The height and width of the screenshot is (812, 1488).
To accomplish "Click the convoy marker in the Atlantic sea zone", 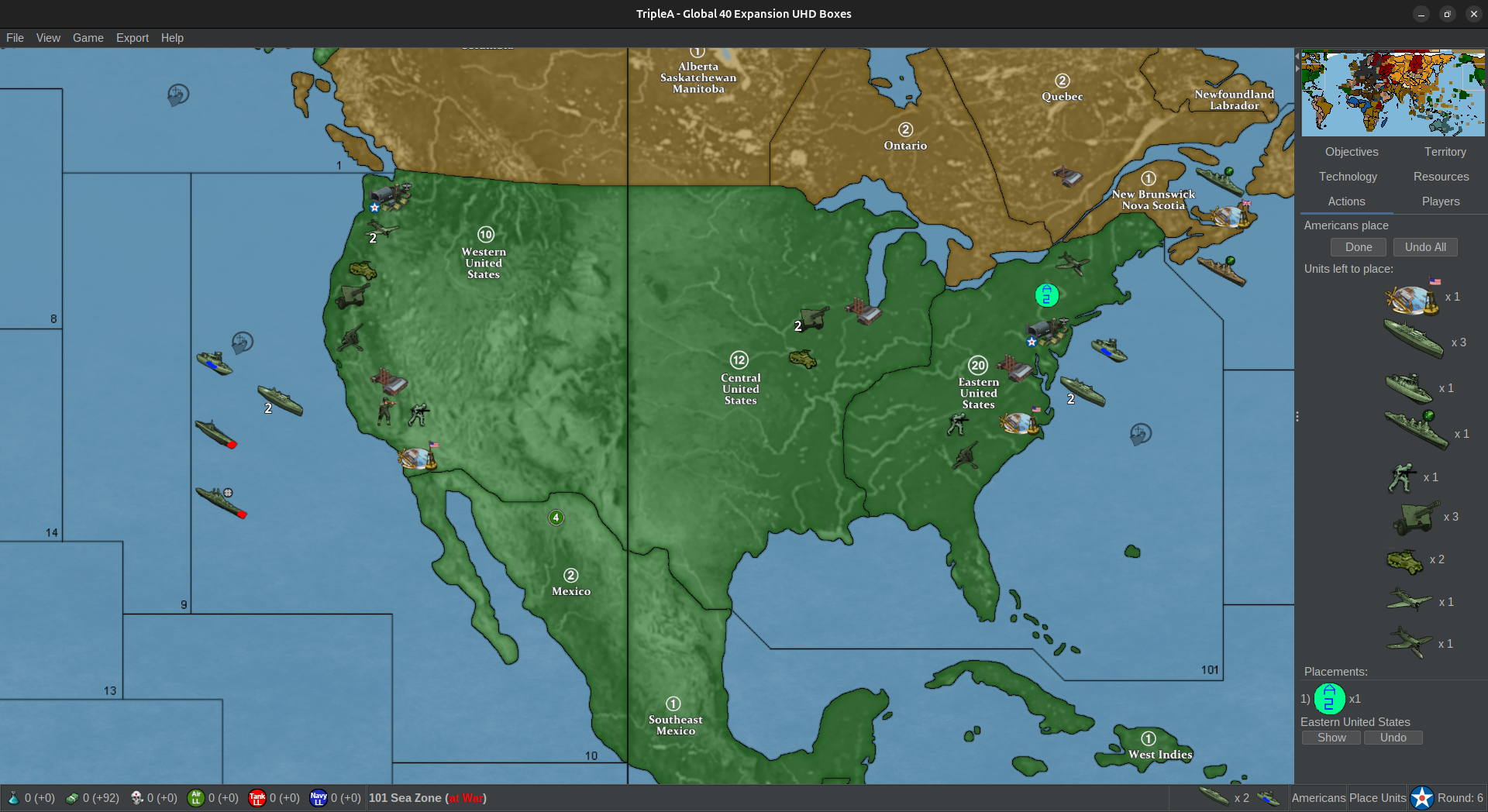I will 1140,434.
